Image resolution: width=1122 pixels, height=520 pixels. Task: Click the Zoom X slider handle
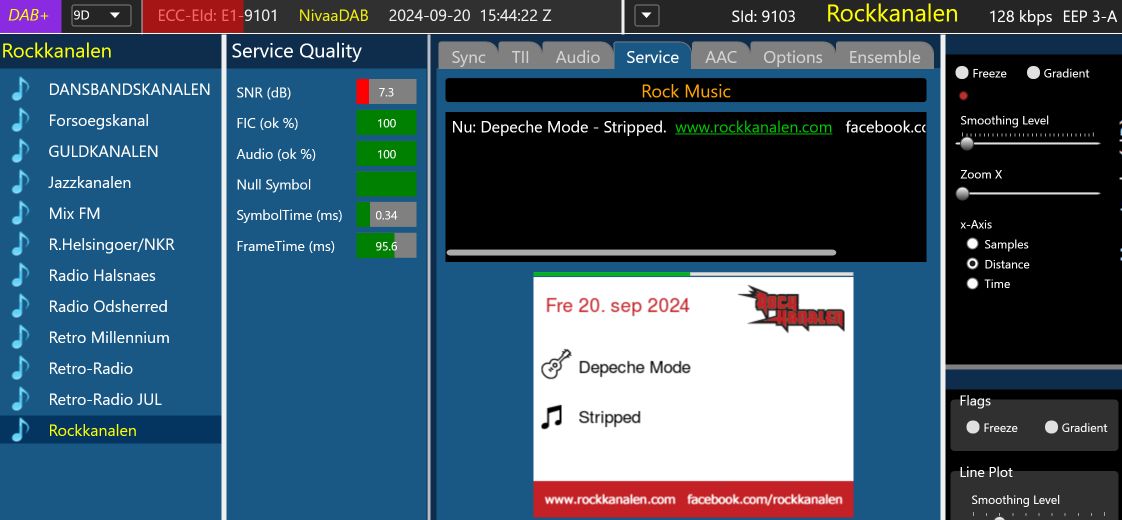point(963,194)
